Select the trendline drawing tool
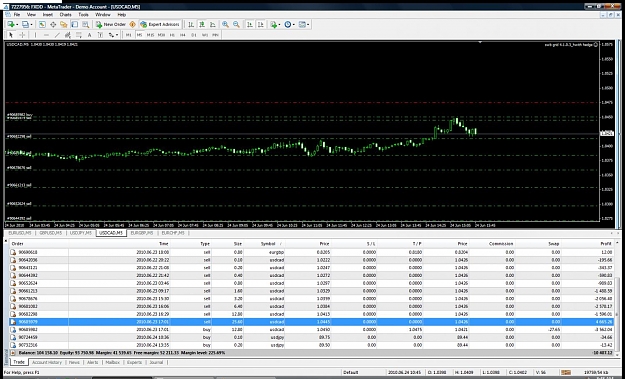The width and height of the screenshot is (625, 379). point(57,35)
